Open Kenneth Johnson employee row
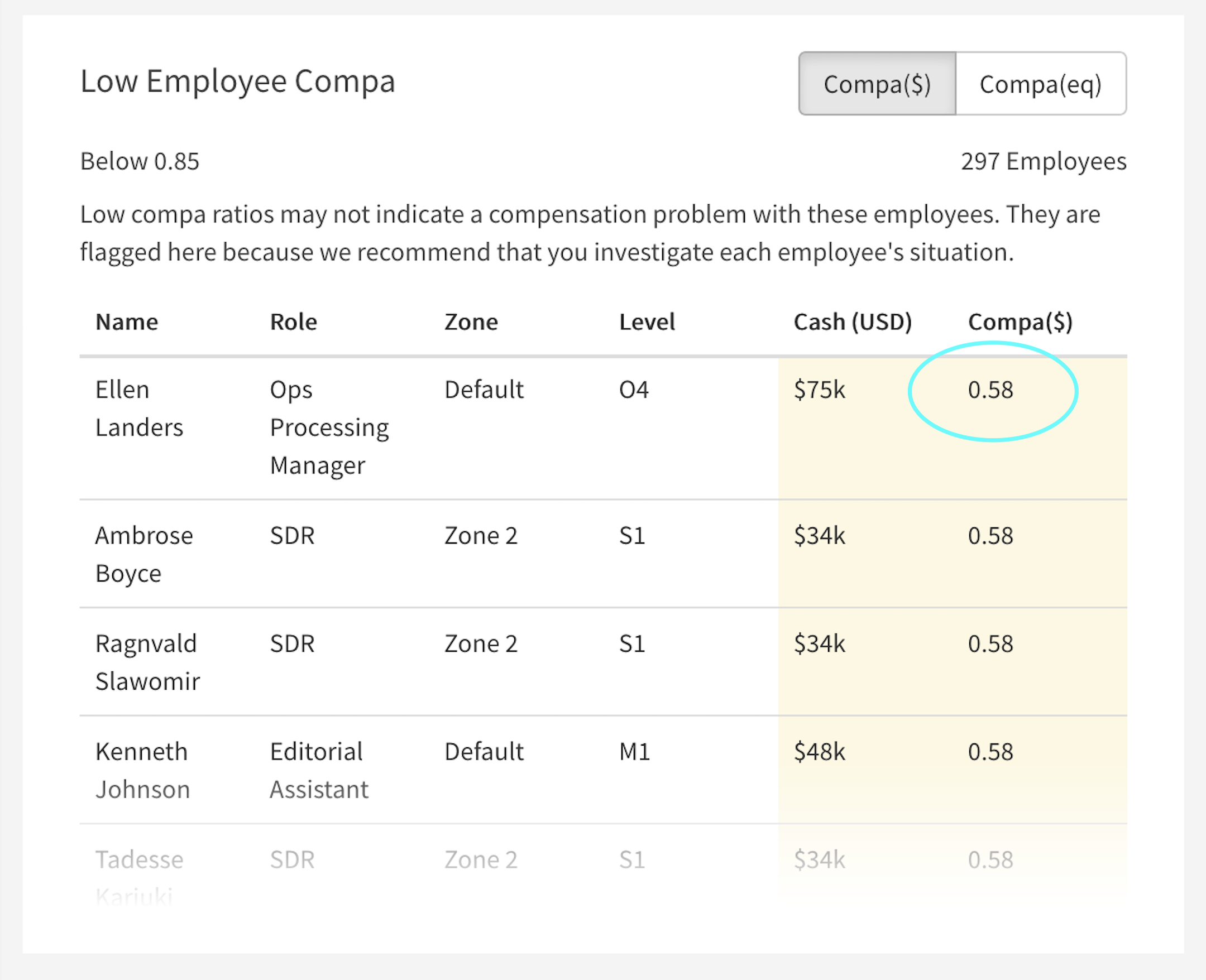 point(603,770)
